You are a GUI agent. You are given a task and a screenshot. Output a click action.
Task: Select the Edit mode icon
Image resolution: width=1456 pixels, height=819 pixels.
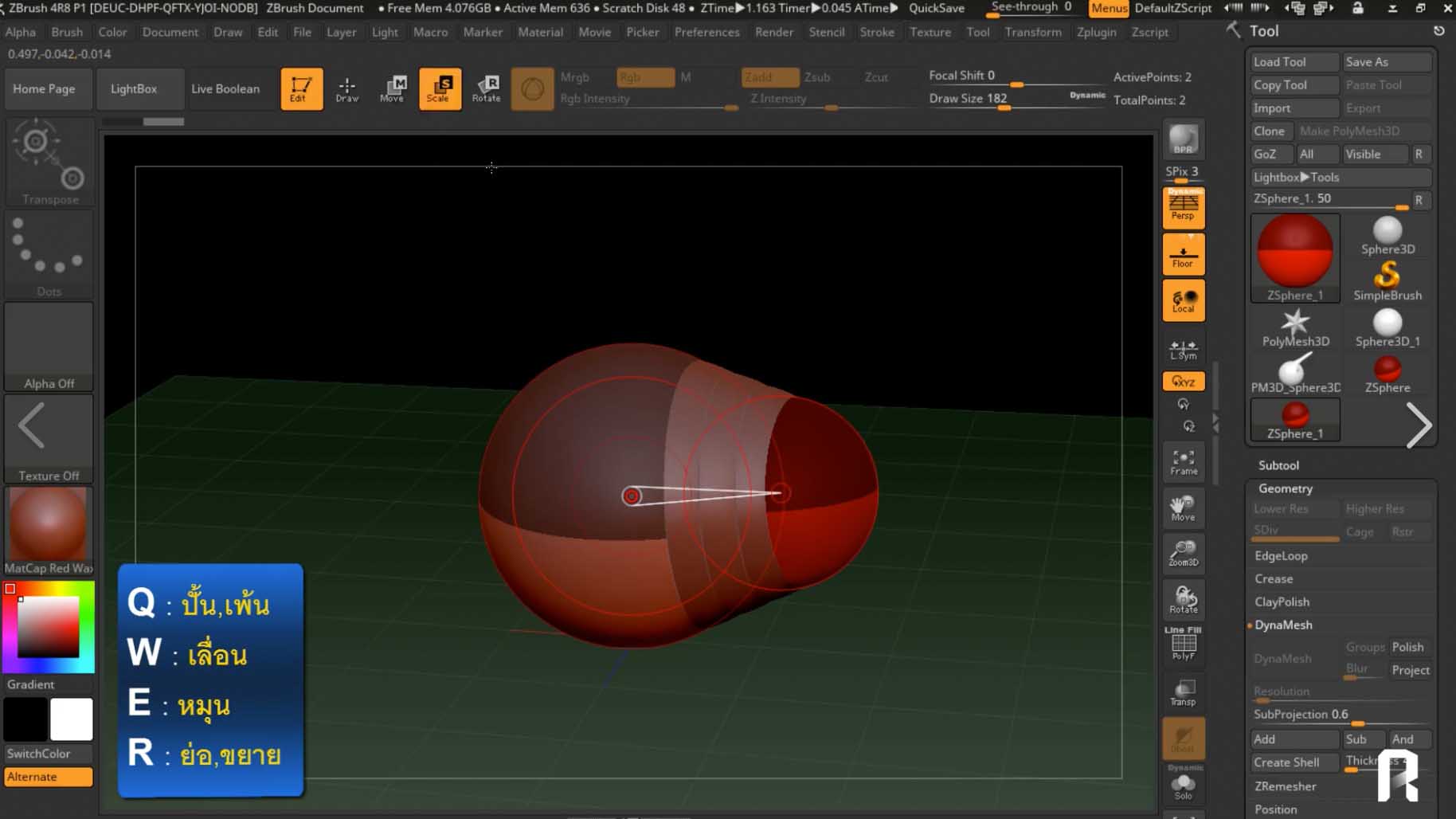tap(301, 88)
